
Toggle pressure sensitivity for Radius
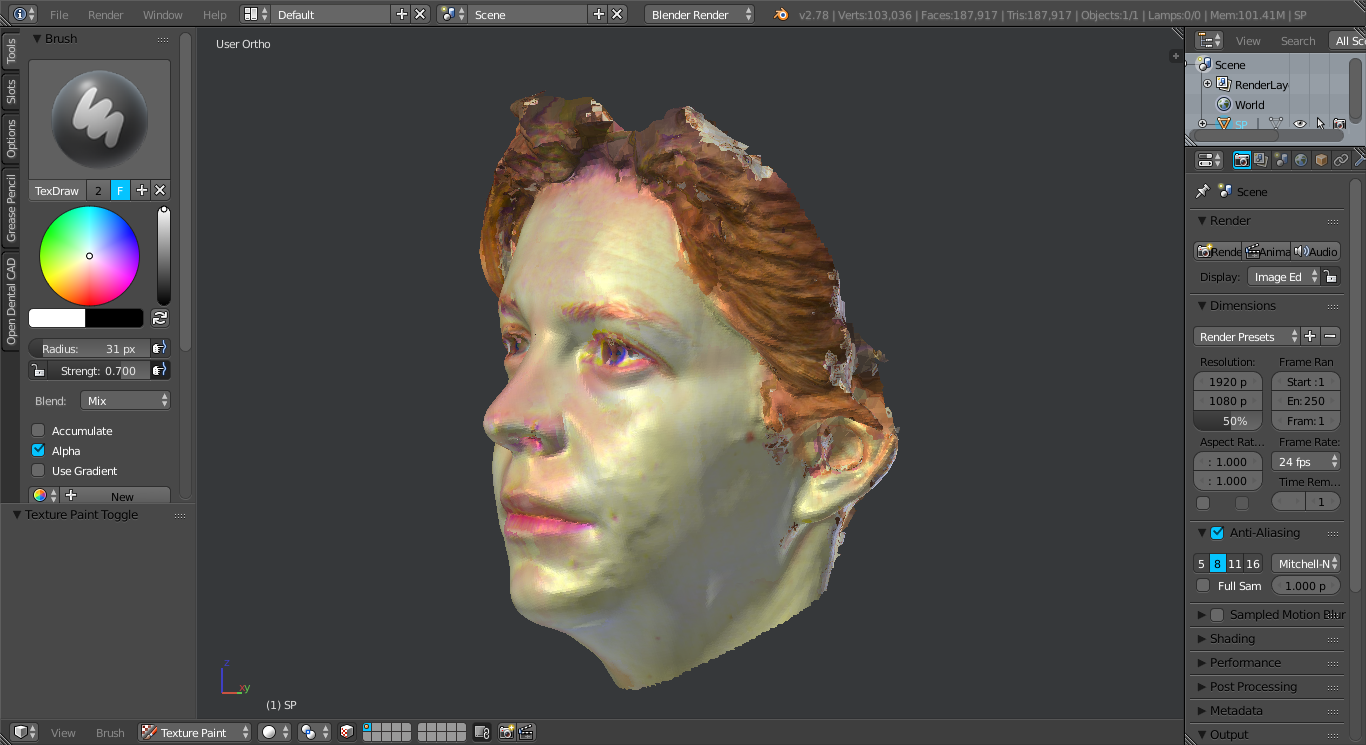[x=160, y=348]
